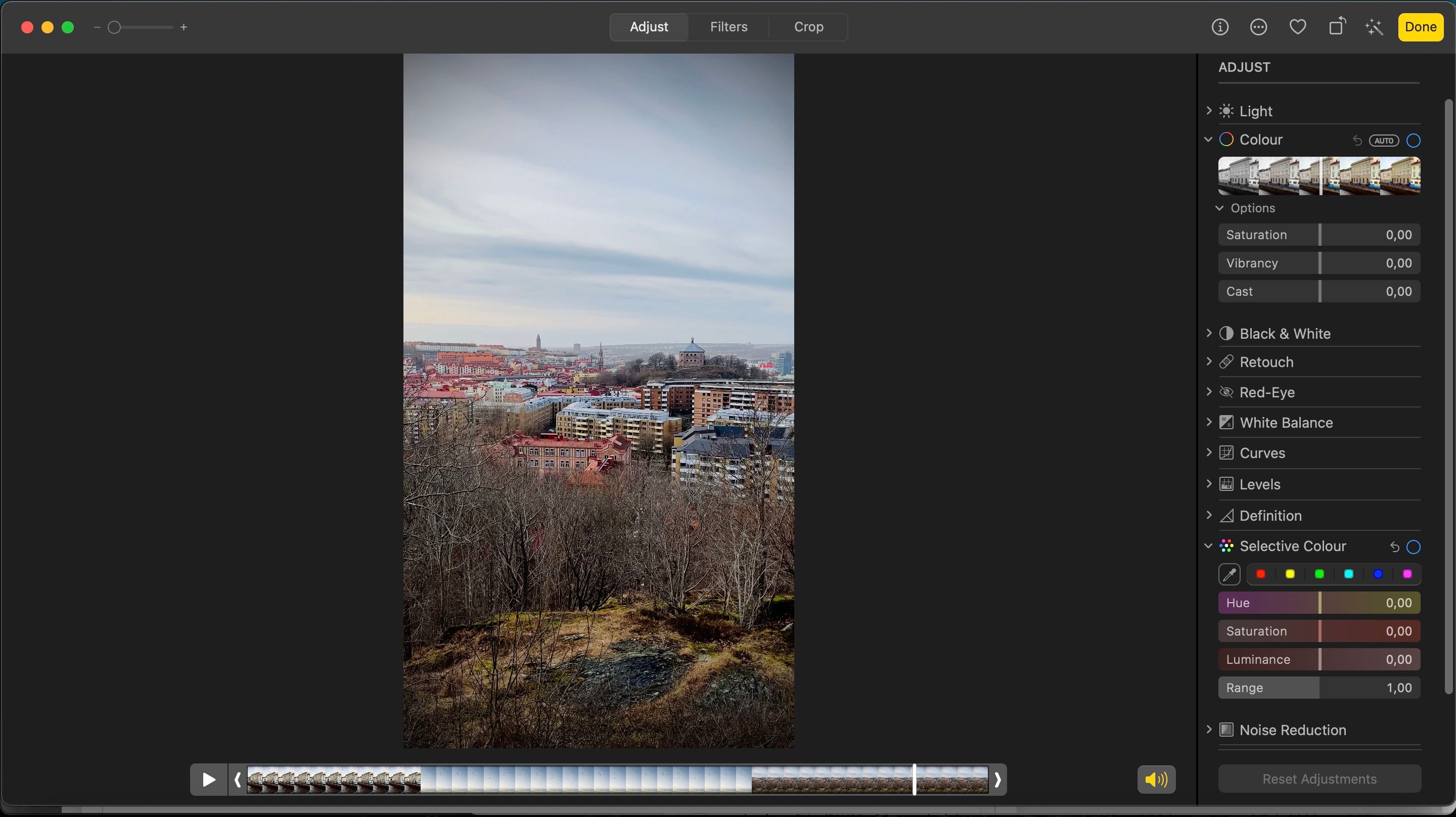Expand the White Balance section
Screen dimensions: 1456x817
1208,422
